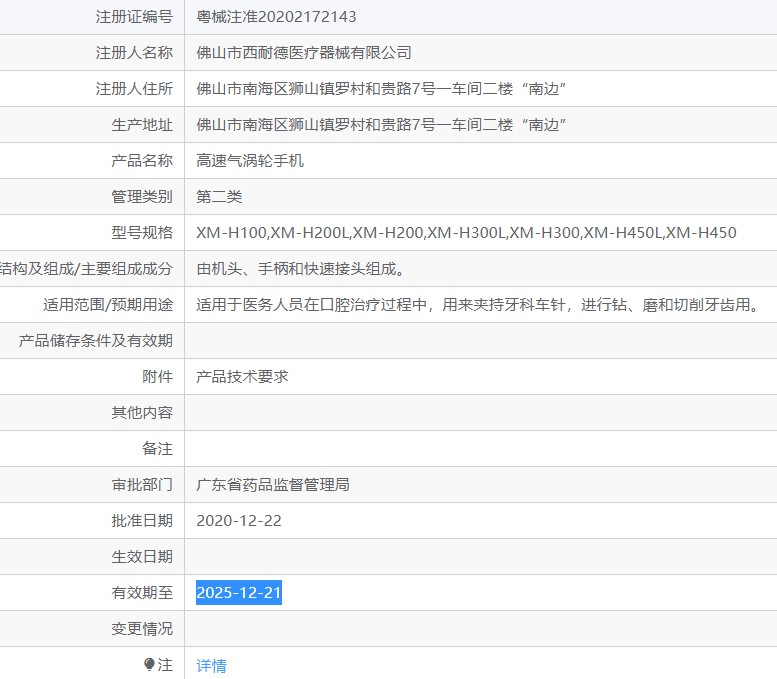Click 广东省药品监督管理局 approval department
Viewport: 777px width, 679px height.
(273, 485)
